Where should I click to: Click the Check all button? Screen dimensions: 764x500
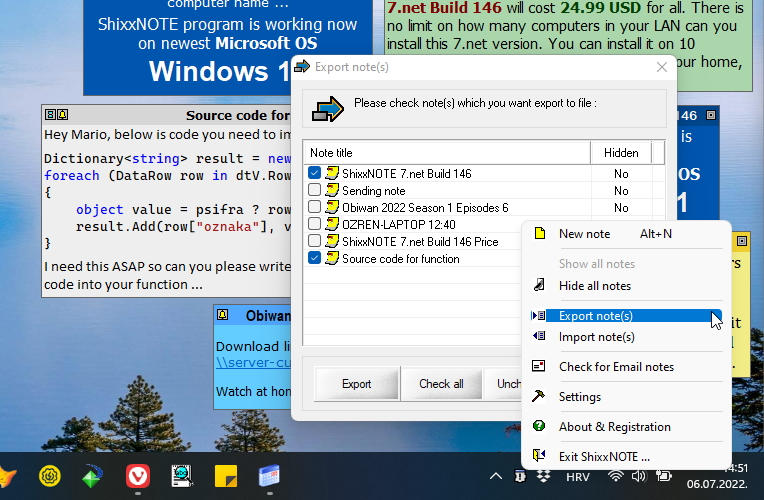[x=441, y=384]
